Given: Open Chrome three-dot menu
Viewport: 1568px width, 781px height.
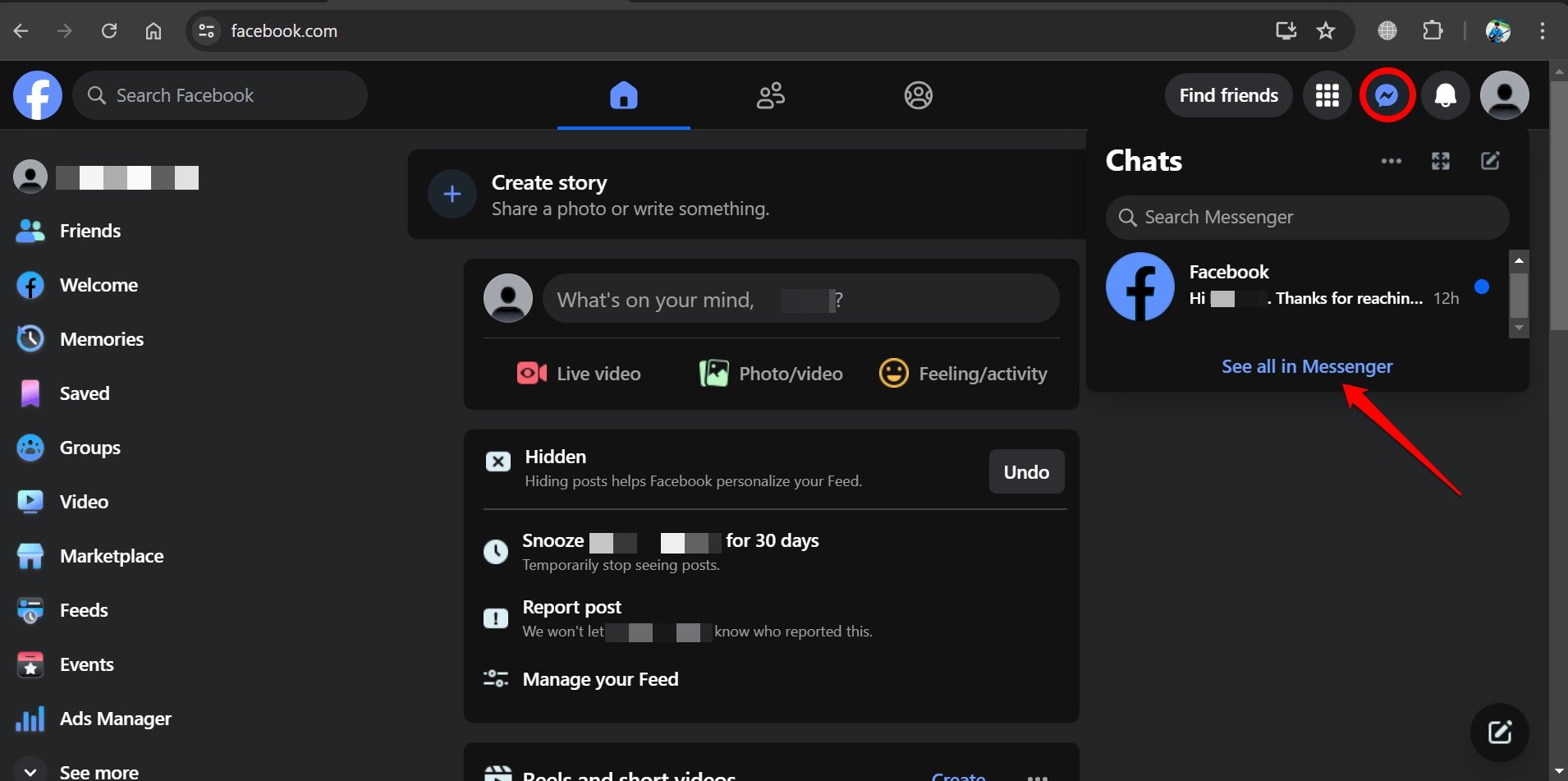Looking at the screenshot, I should (x=1543, y=31).
